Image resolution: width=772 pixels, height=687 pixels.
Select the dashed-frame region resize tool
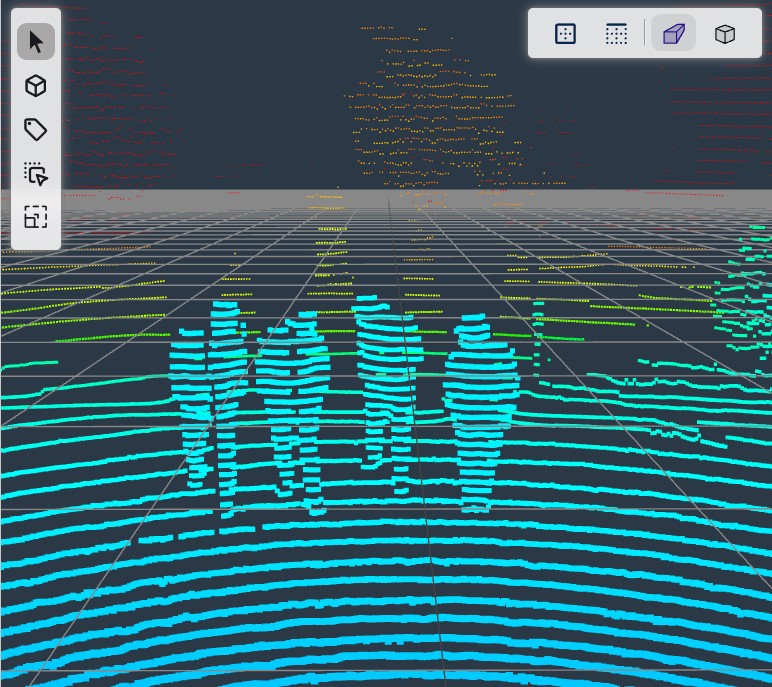(35, 217)
